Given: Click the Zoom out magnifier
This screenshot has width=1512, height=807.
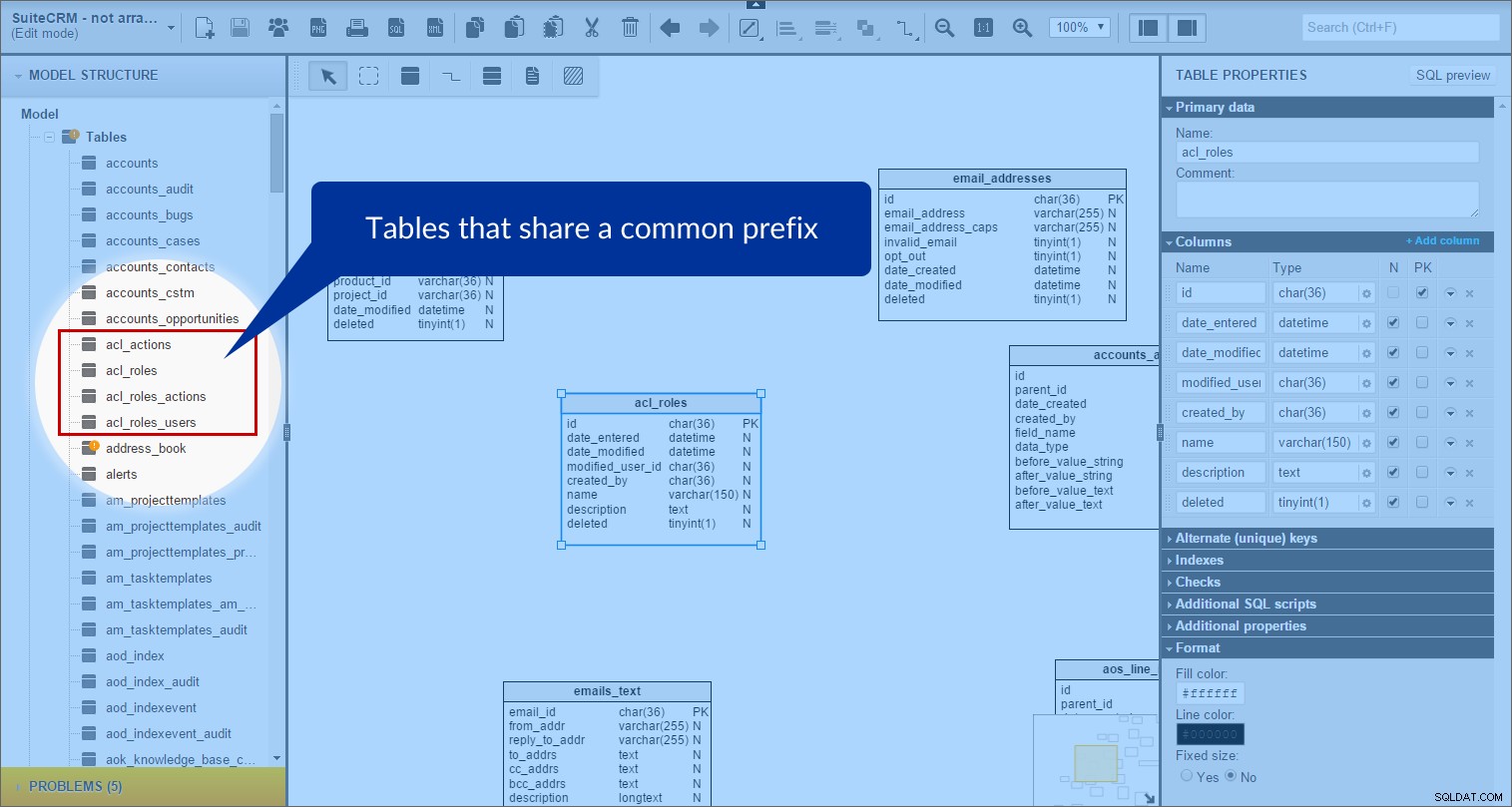Looking at the screenshot, I should point(944,28).
